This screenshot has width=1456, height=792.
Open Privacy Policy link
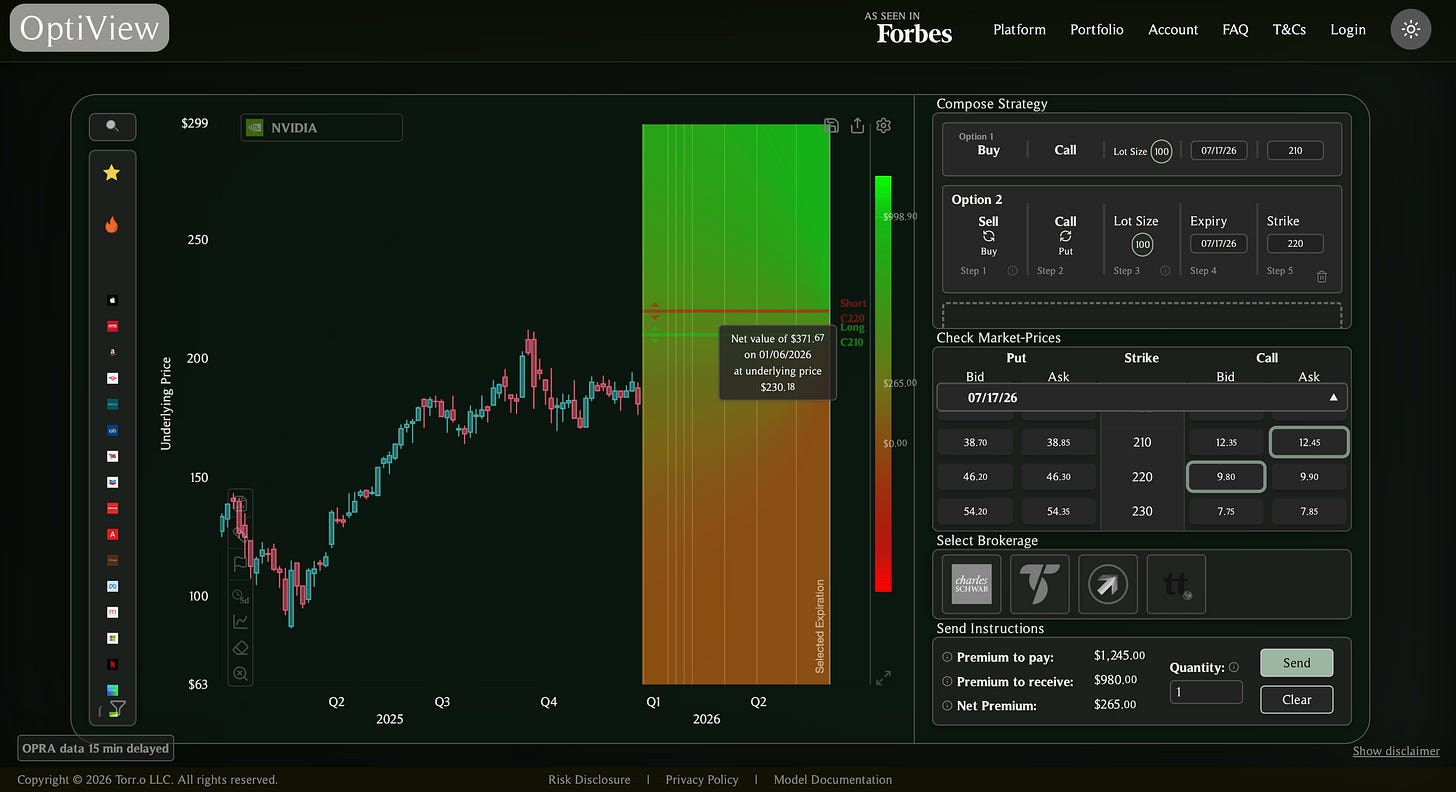[x=702, y=780]
